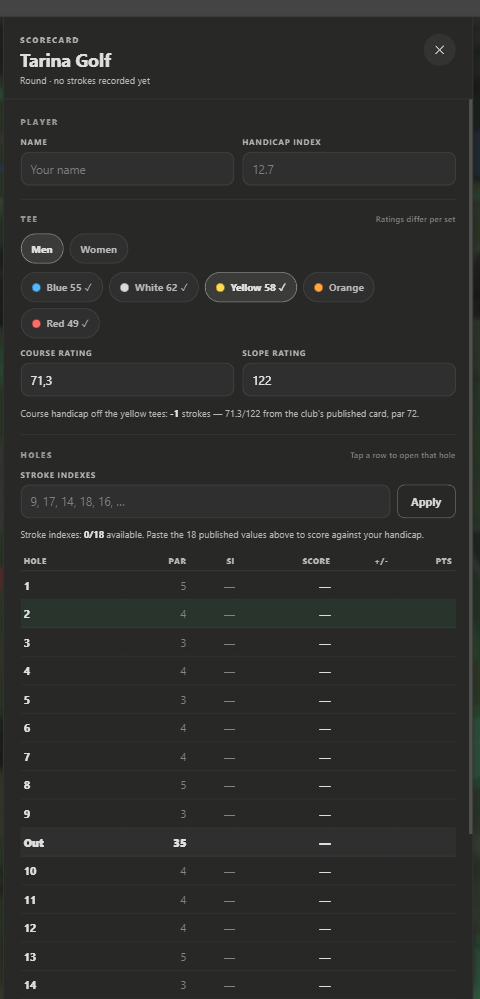This screenshot has height=999, width=480.
Task: Apply the stroke indexes
Action: (x=426, y=501)
